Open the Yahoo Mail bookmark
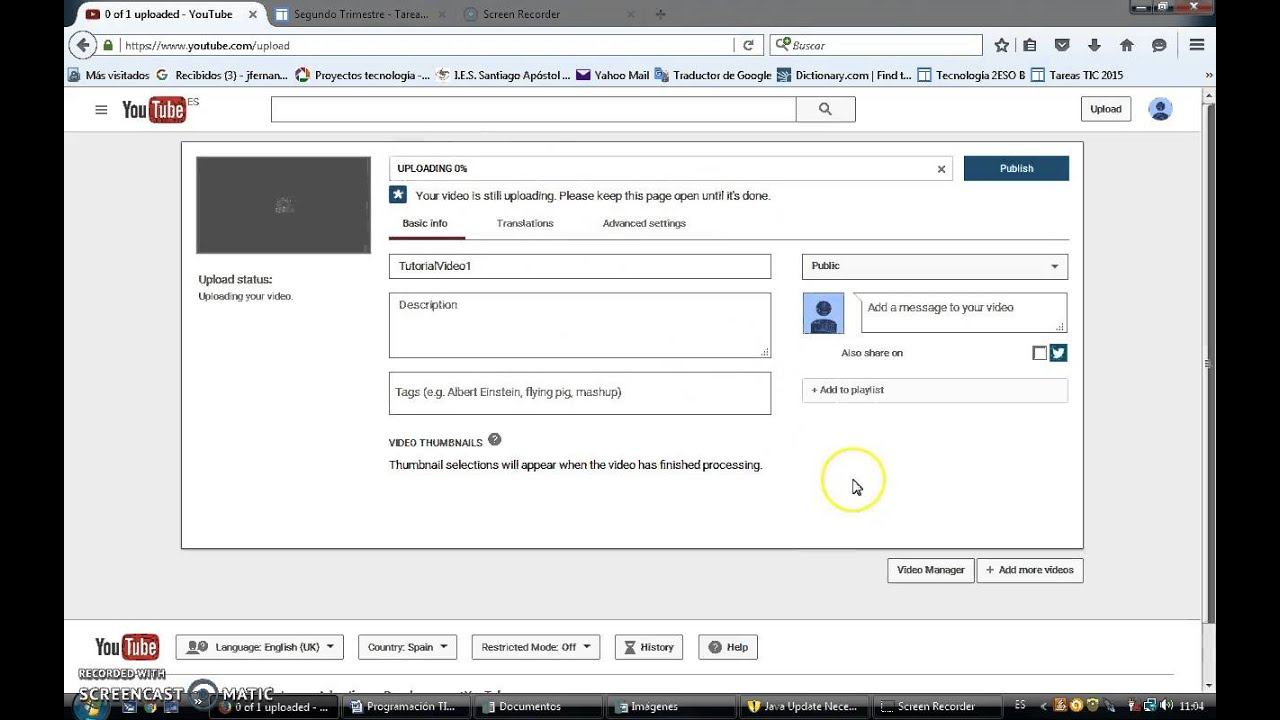 [612, 75]
